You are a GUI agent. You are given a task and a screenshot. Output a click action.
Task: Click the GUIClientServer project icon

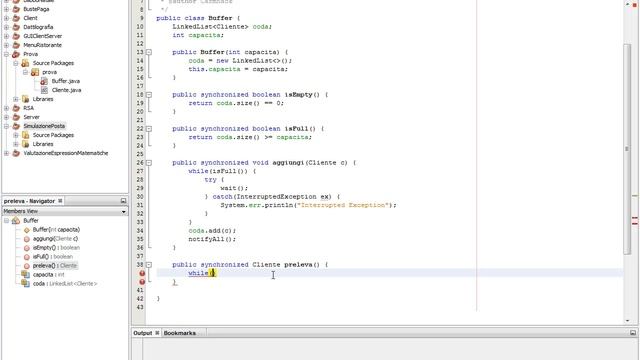point(16,36)
